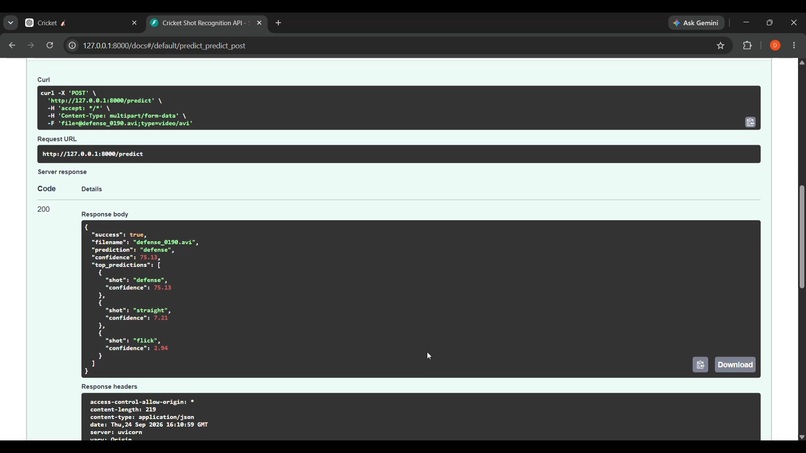Click the Response body label

[x=104, y=214]
